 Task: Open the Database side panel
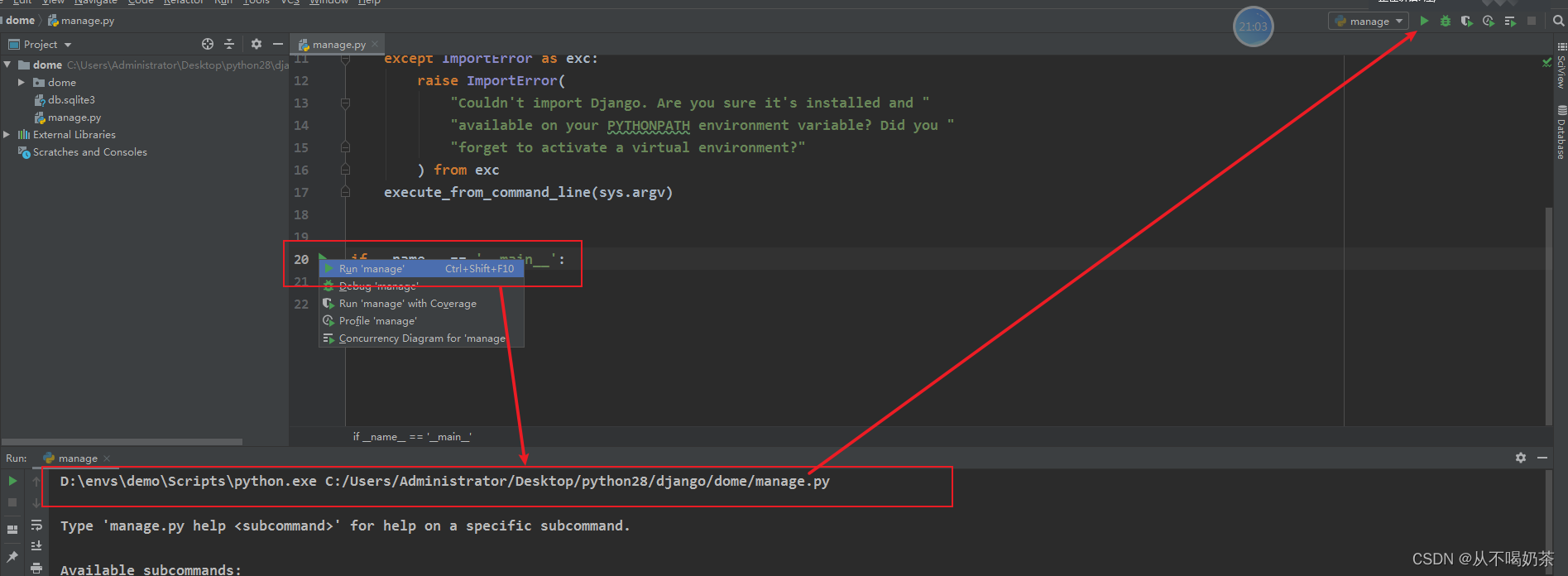(x=1561, y=132)
